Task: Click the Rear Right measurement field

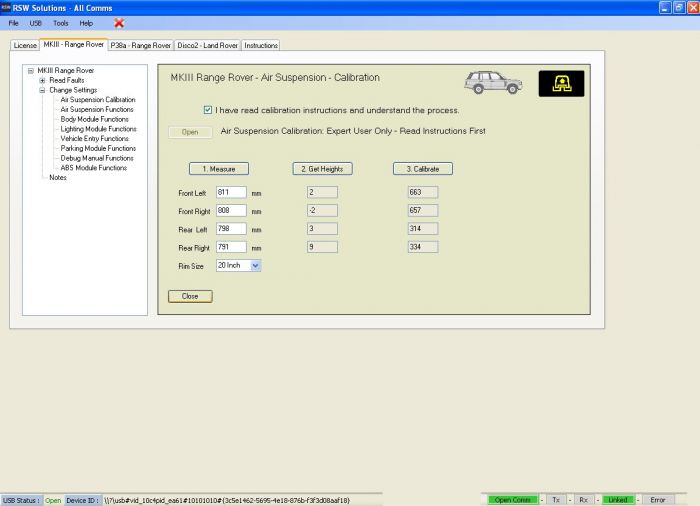Action: pos(231,247)
